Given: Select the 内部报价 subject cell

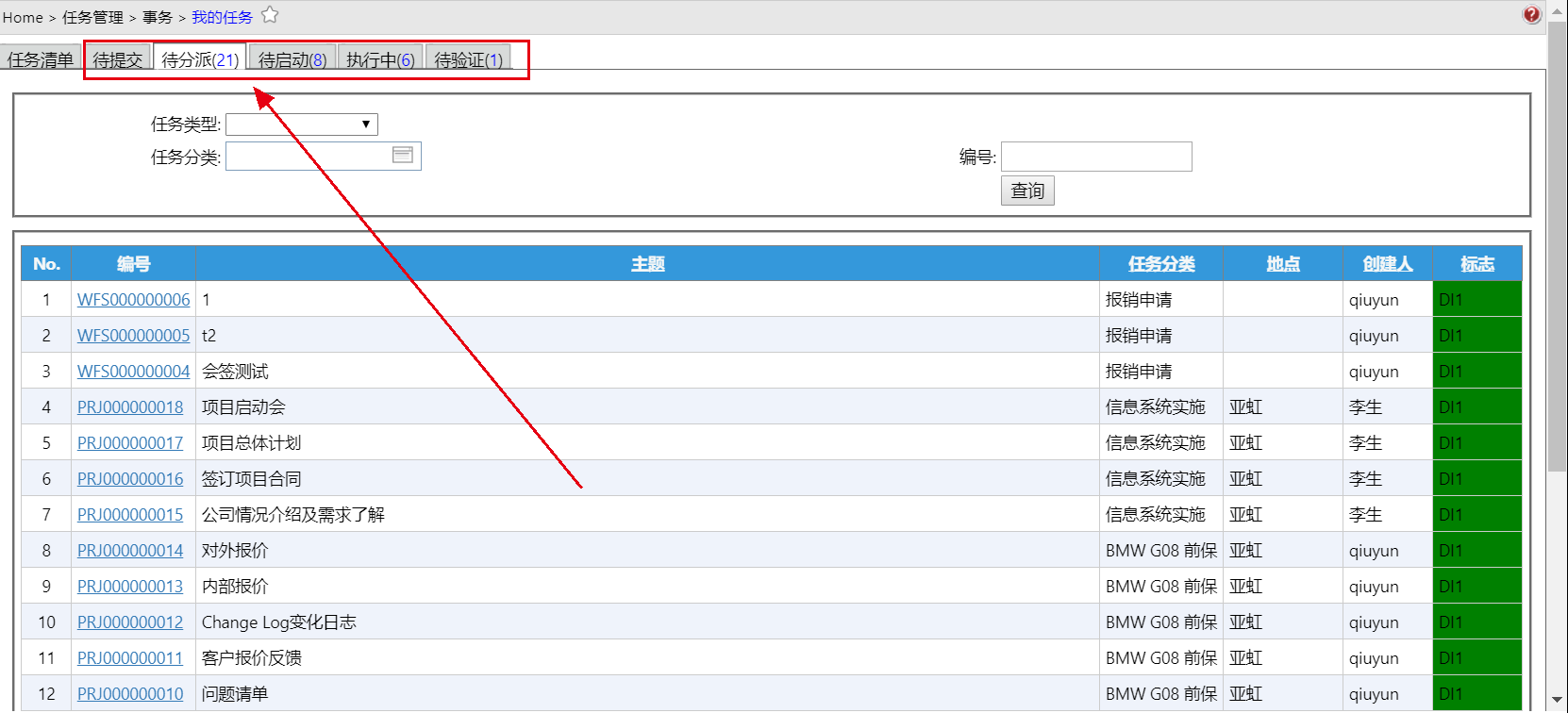Looking at the screenshot, I should [647, 587].
